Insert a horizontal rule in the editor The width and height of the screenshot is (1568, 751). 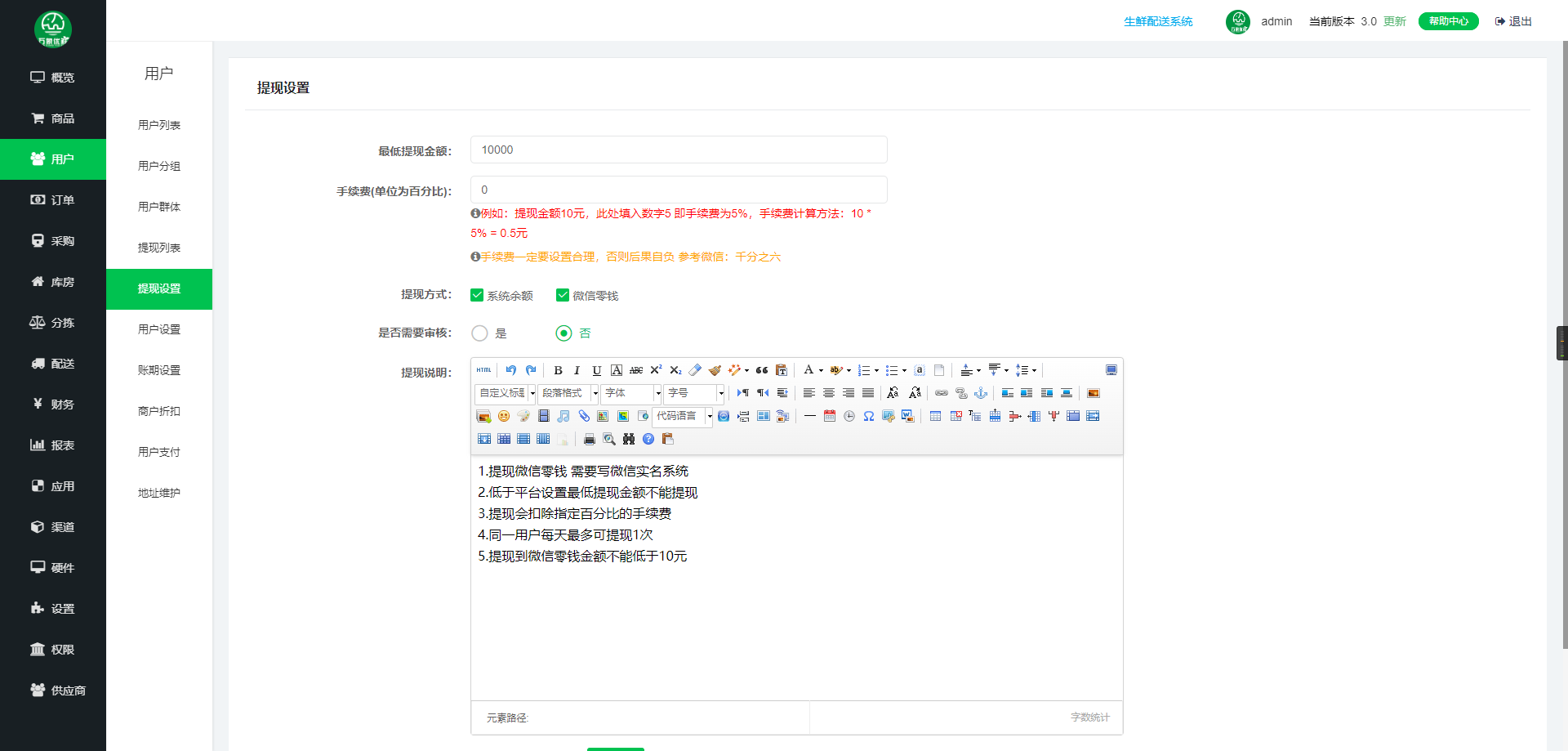coord(809,417)
